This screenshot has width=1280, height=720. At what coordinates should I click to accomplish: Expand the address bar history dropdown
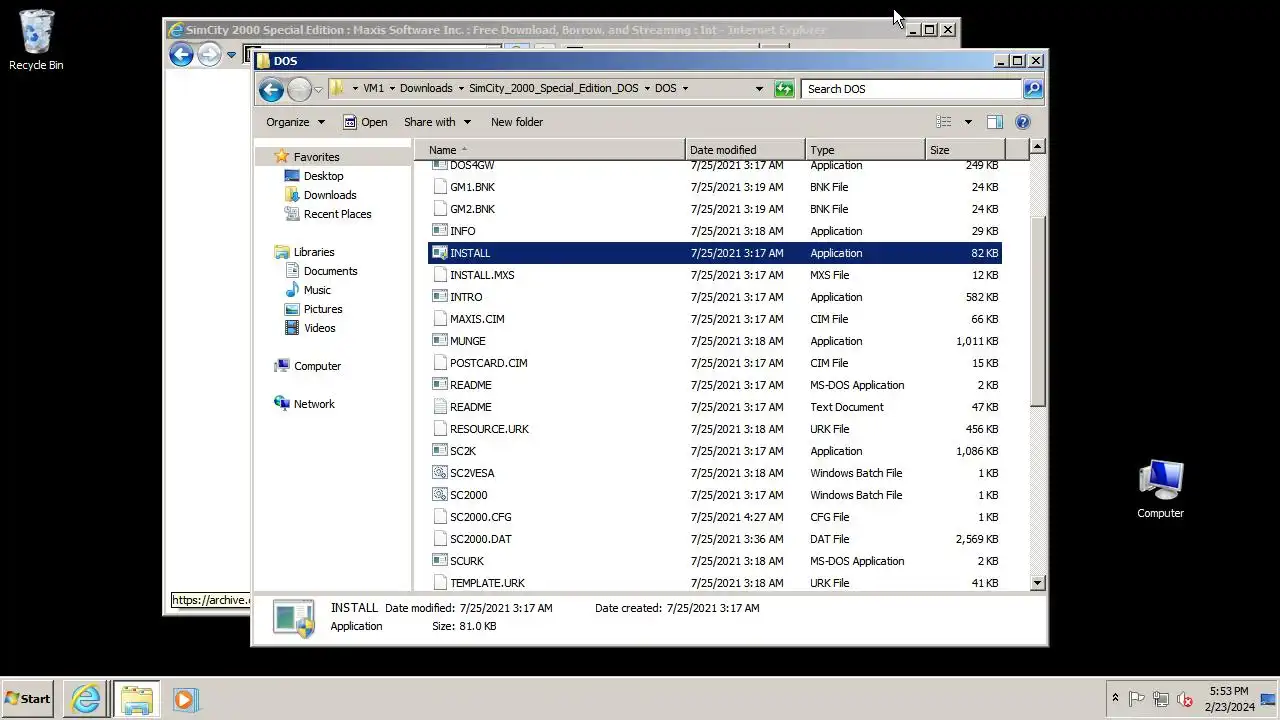click(759, 89)
